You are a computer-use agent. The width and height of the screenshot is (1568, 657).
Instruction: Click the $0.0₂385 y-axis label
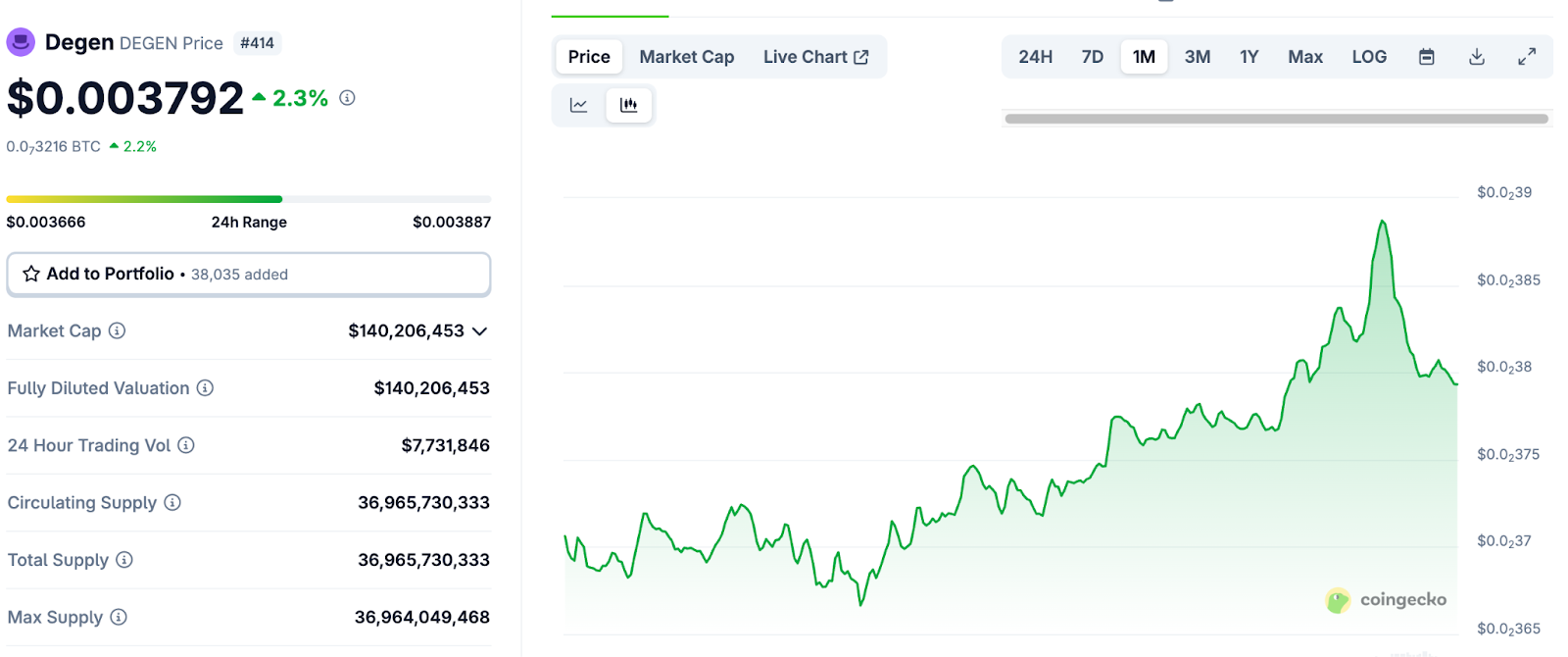click(x=1508, y=280)
